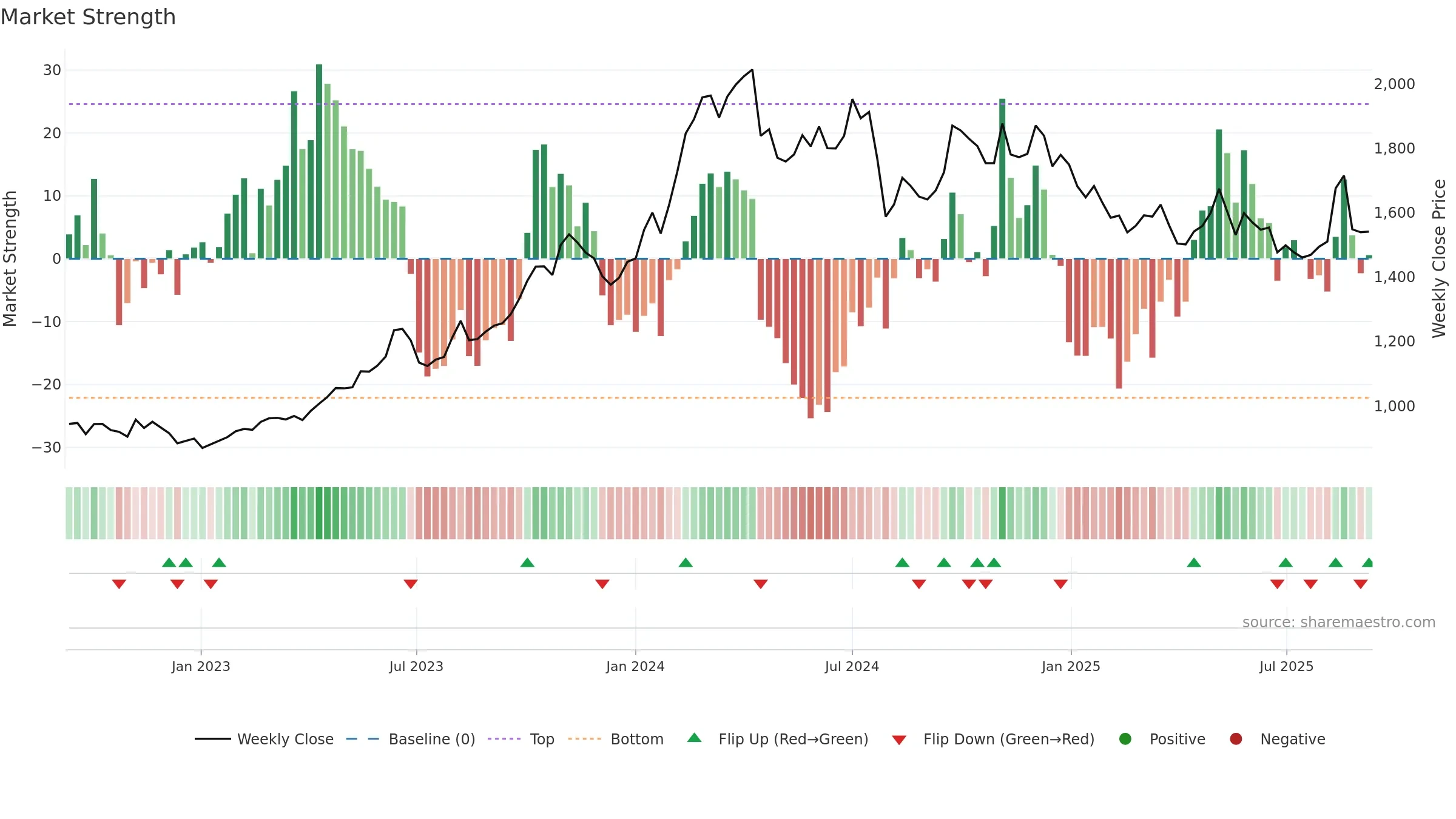Toggle the Positive legend entry
1456x819 pixels.
point(1162,739)
